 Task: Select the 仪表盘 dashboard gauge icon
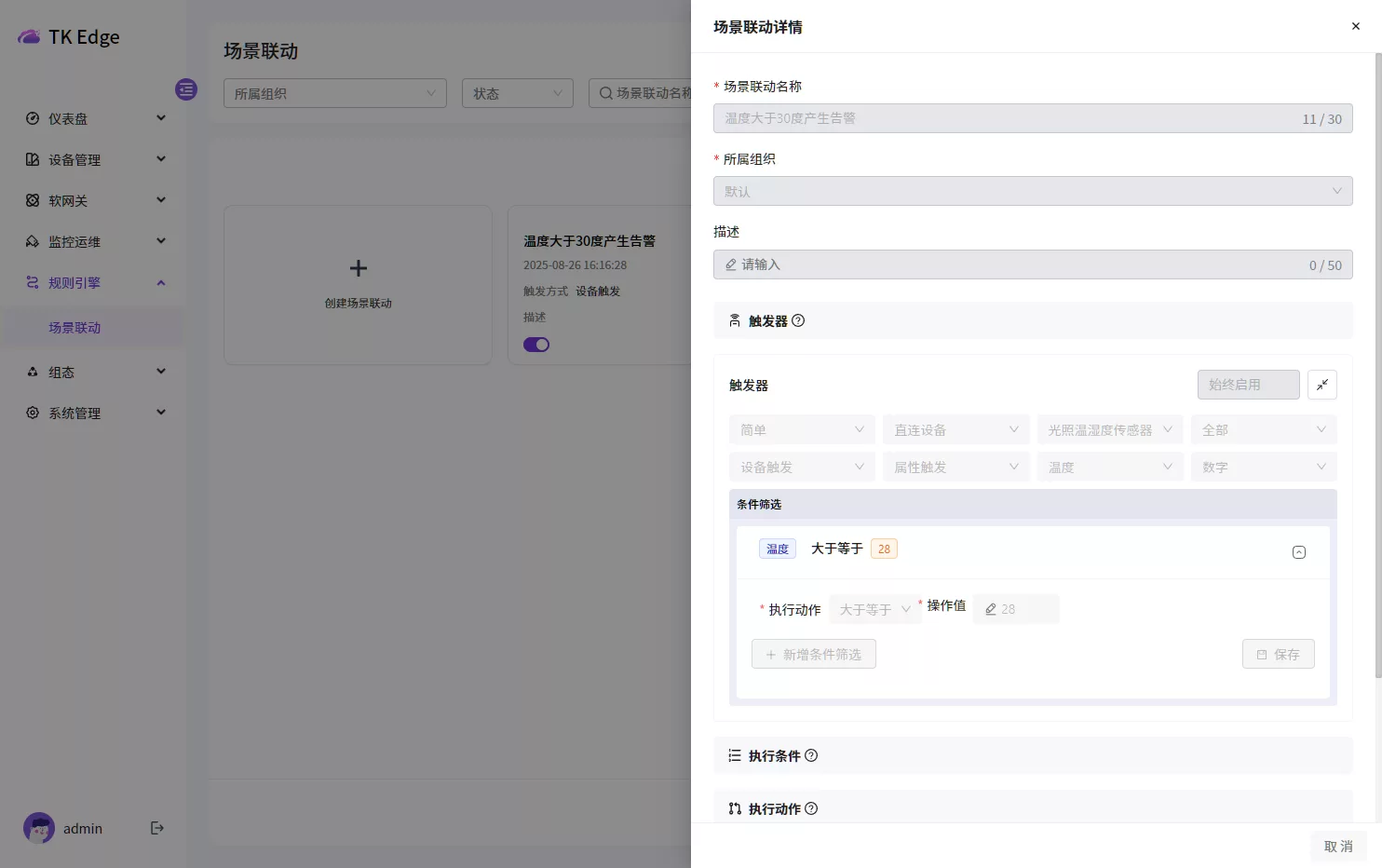point(31,118)
